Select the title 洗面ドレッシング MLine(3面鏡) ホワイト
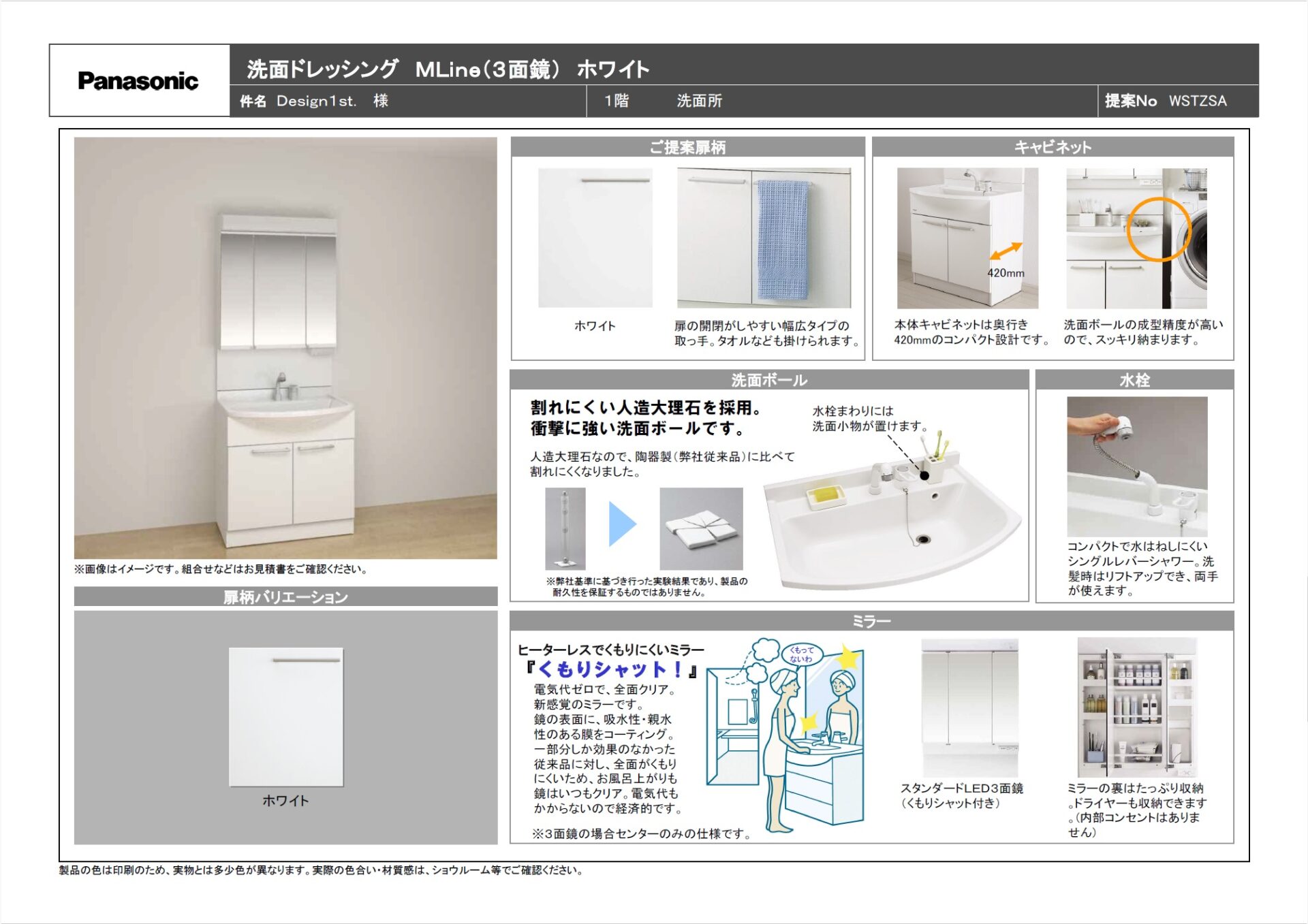The height and width of the screenshot is (924, 1308). click(x=448, y=69)
